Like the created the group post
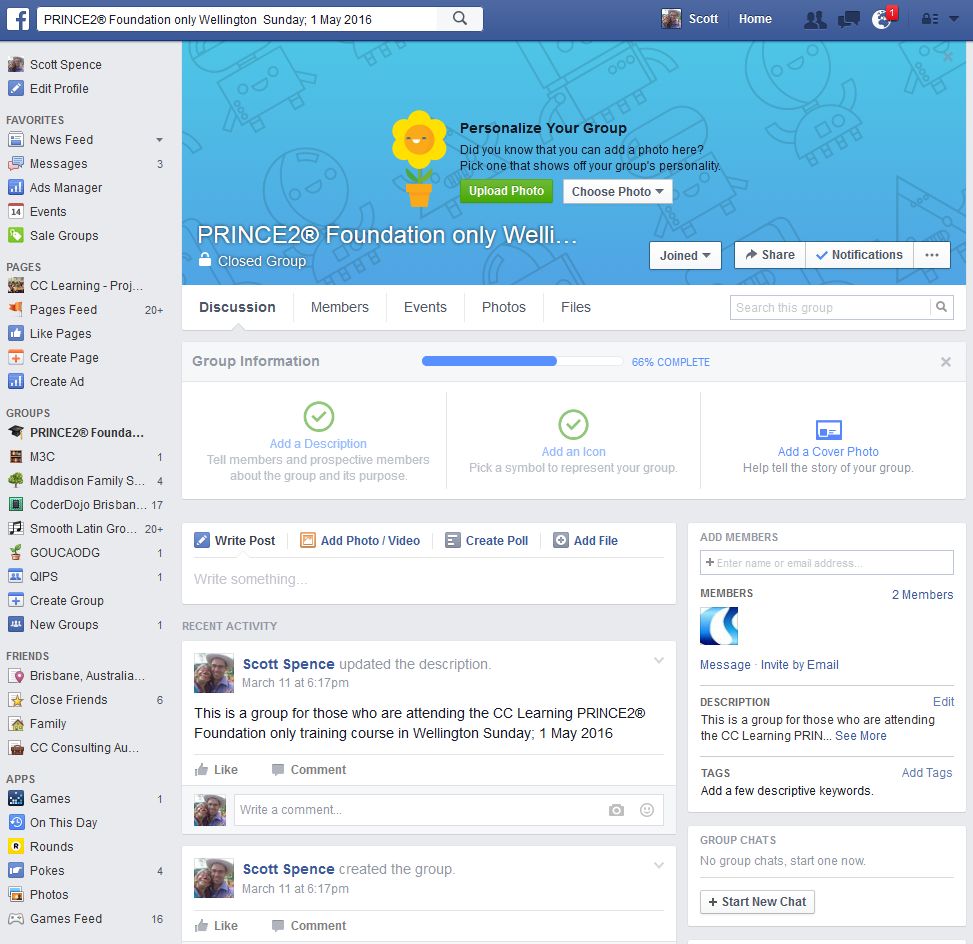 pyautogui.click(x=216, y=925)
